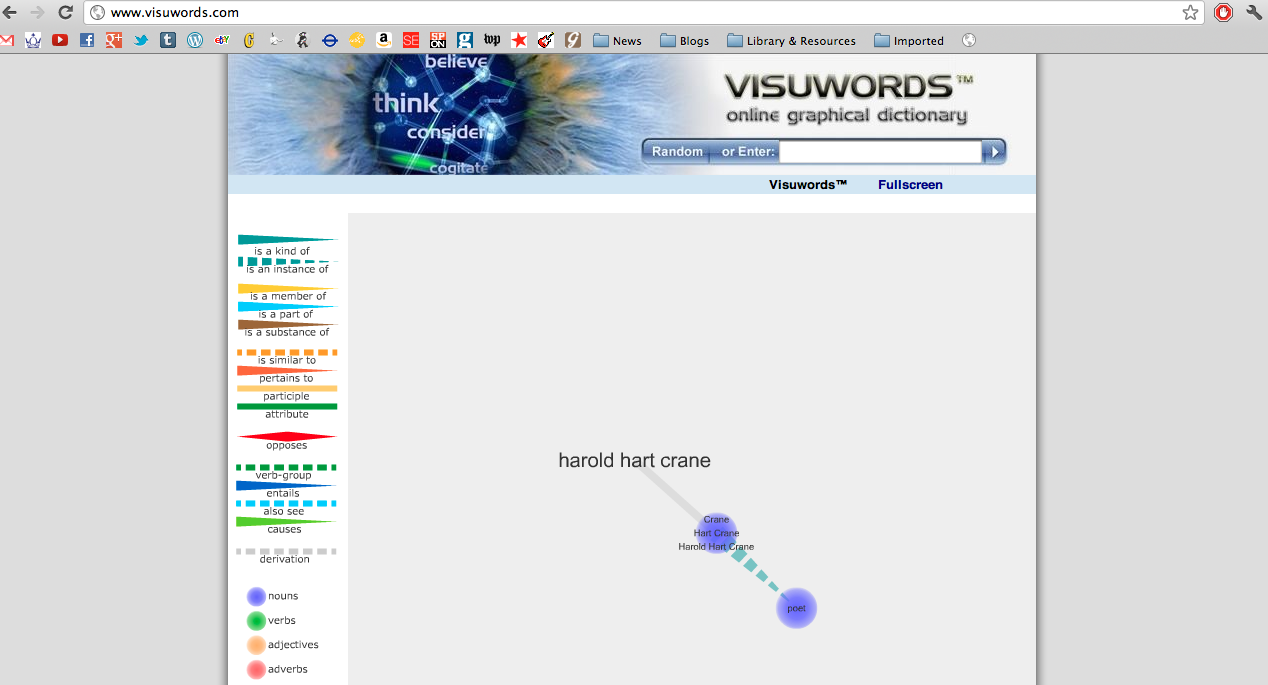
Task: Select the Visuwords™ menu item
Action: pyautogui.click(x=807, y=184)
